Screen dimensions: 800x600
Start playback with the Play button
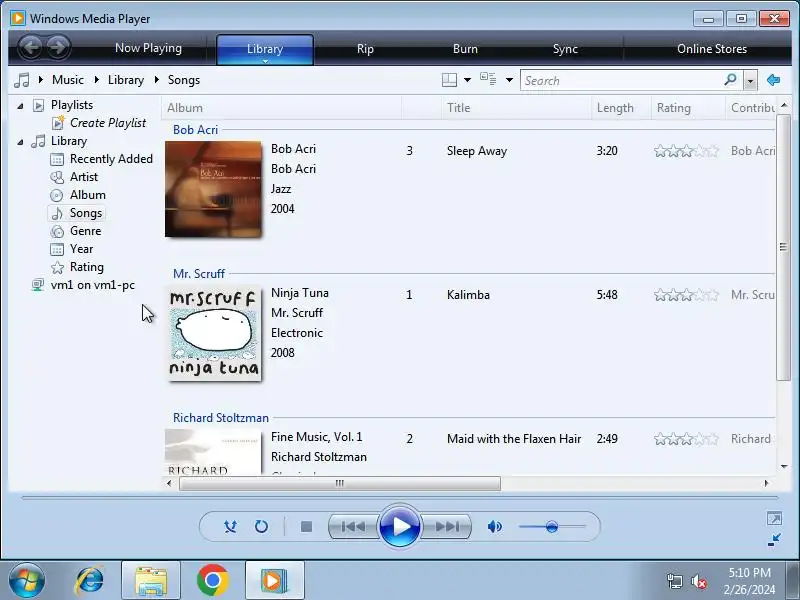click(x=399, y=527)
